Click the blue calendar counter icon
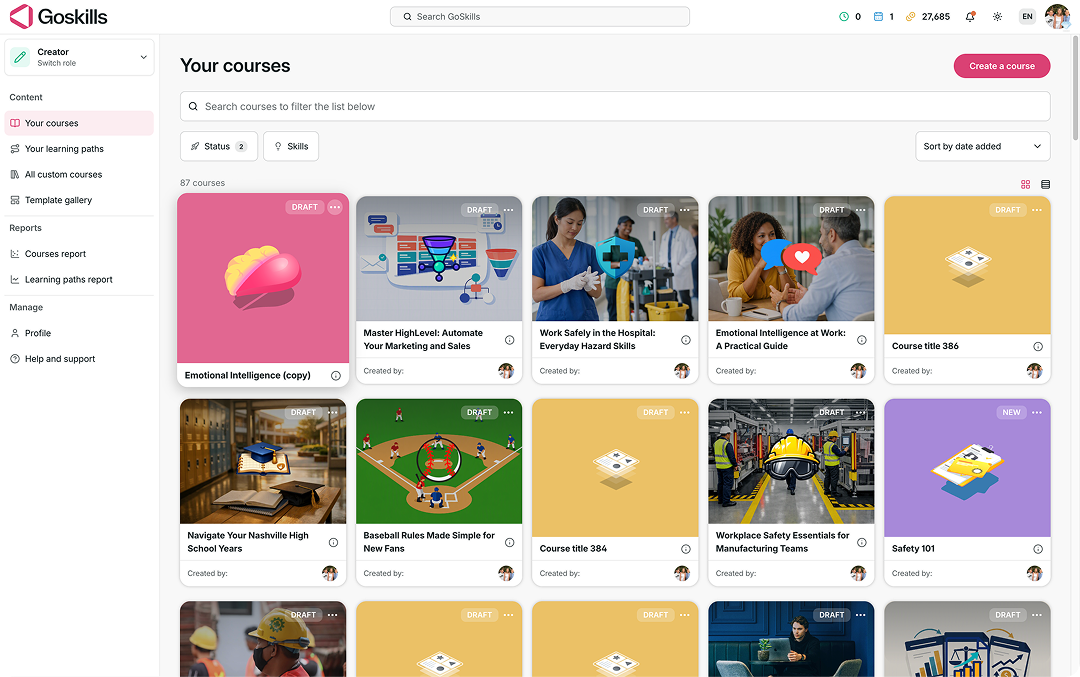 [878, 17]
